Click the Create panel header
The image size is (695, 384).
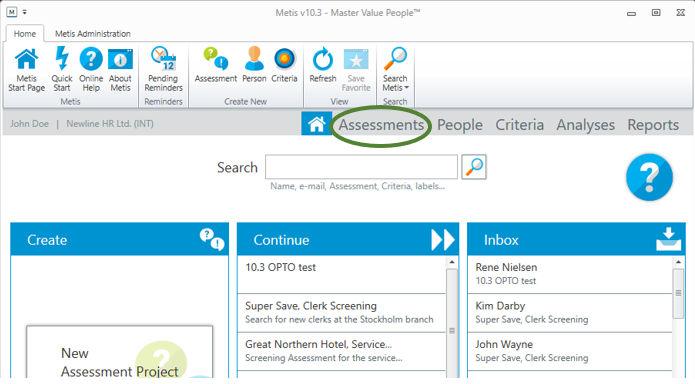pos(120,239)
